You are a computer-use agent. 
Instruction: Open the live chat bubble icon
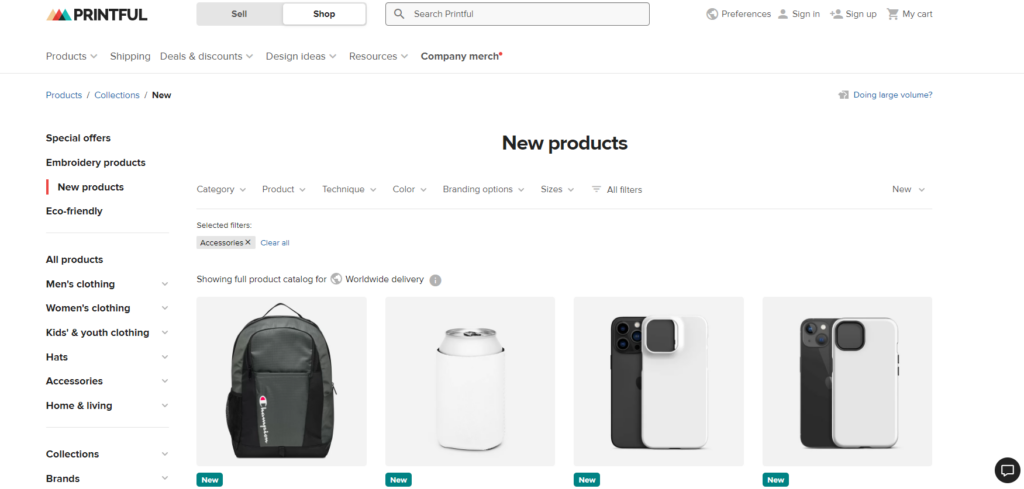pos(1007,469)
